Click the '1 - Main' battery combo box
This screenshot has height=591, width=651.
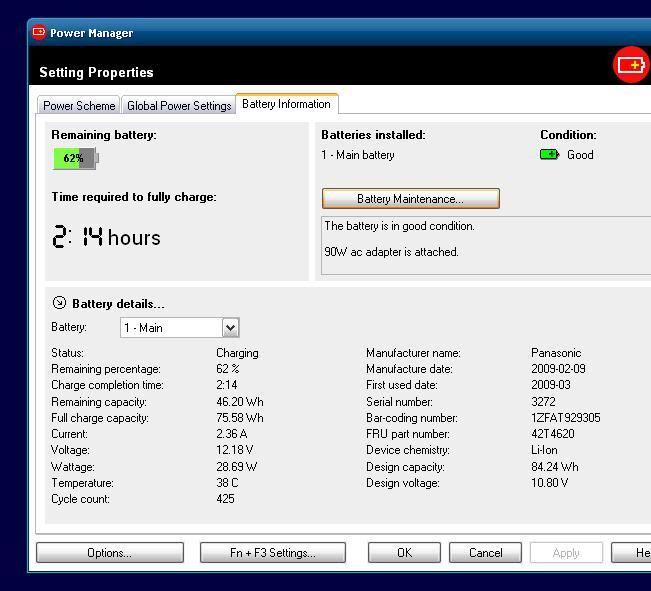(170, 328)
